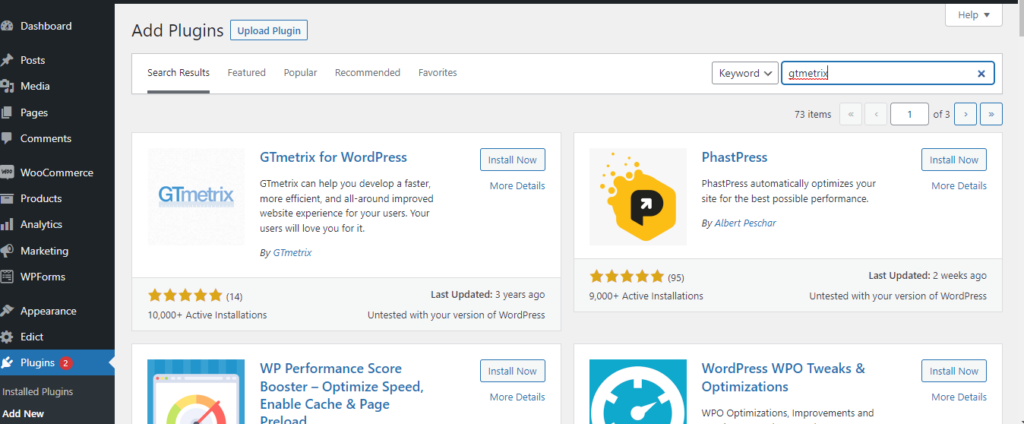Click "9,000+ Active Installations" text

pyautogui.click(x=647, y=296)
